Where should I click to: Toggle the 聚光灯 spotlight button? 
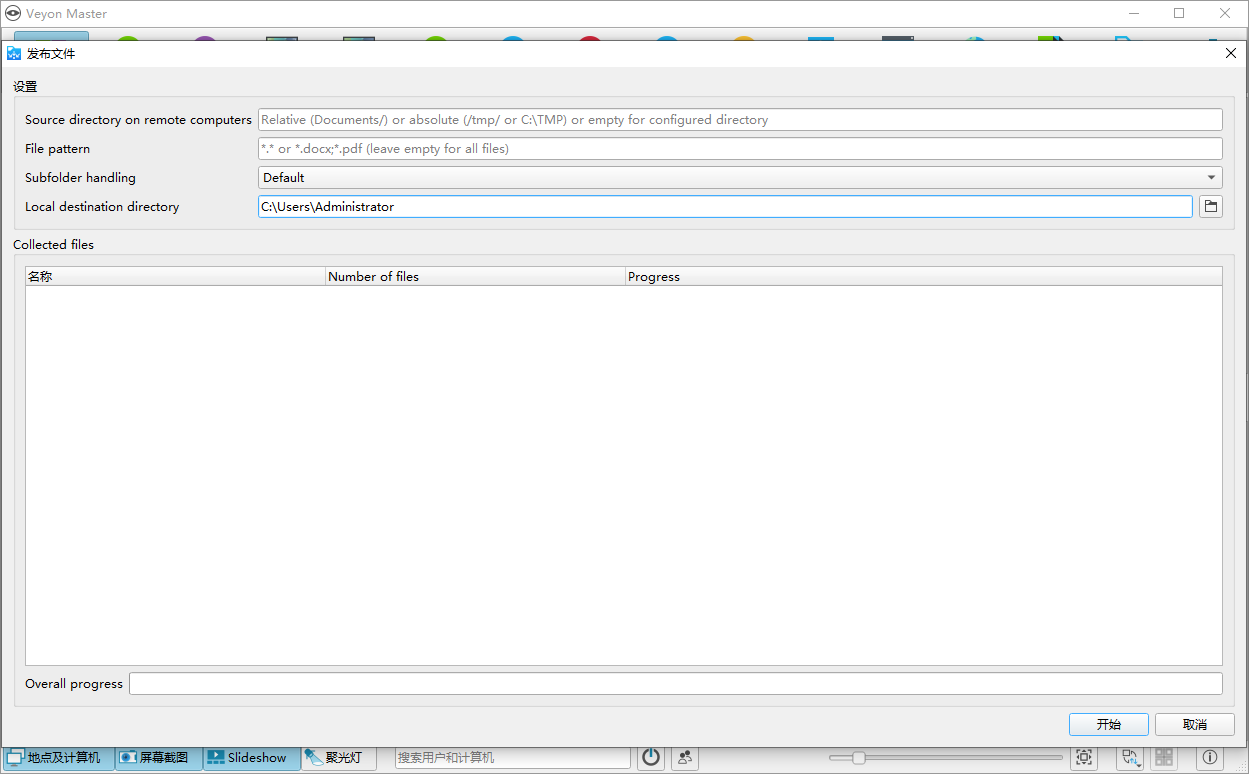[x=339, y=757]
